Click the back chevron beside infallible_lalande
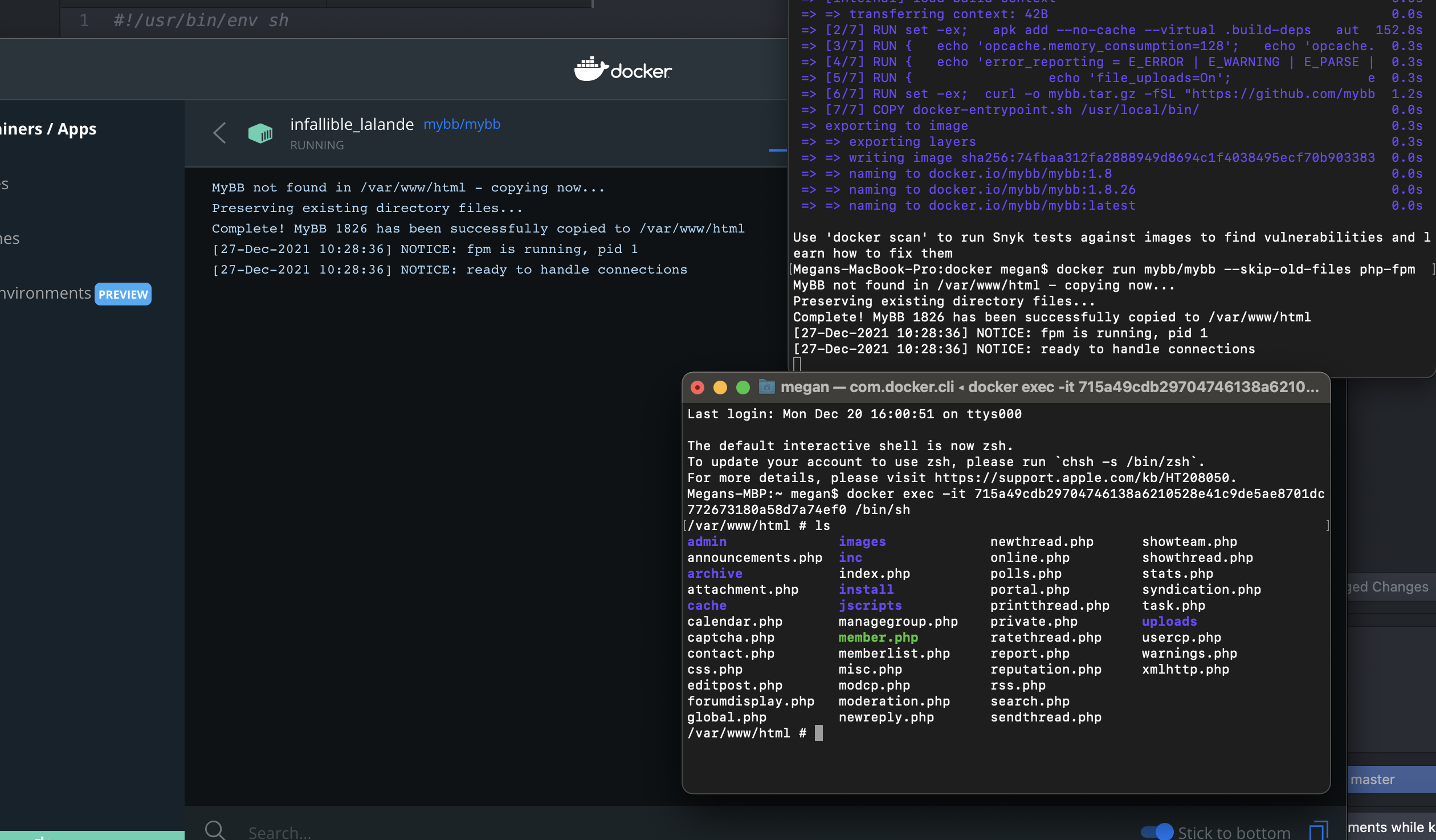 coord(219,133)
